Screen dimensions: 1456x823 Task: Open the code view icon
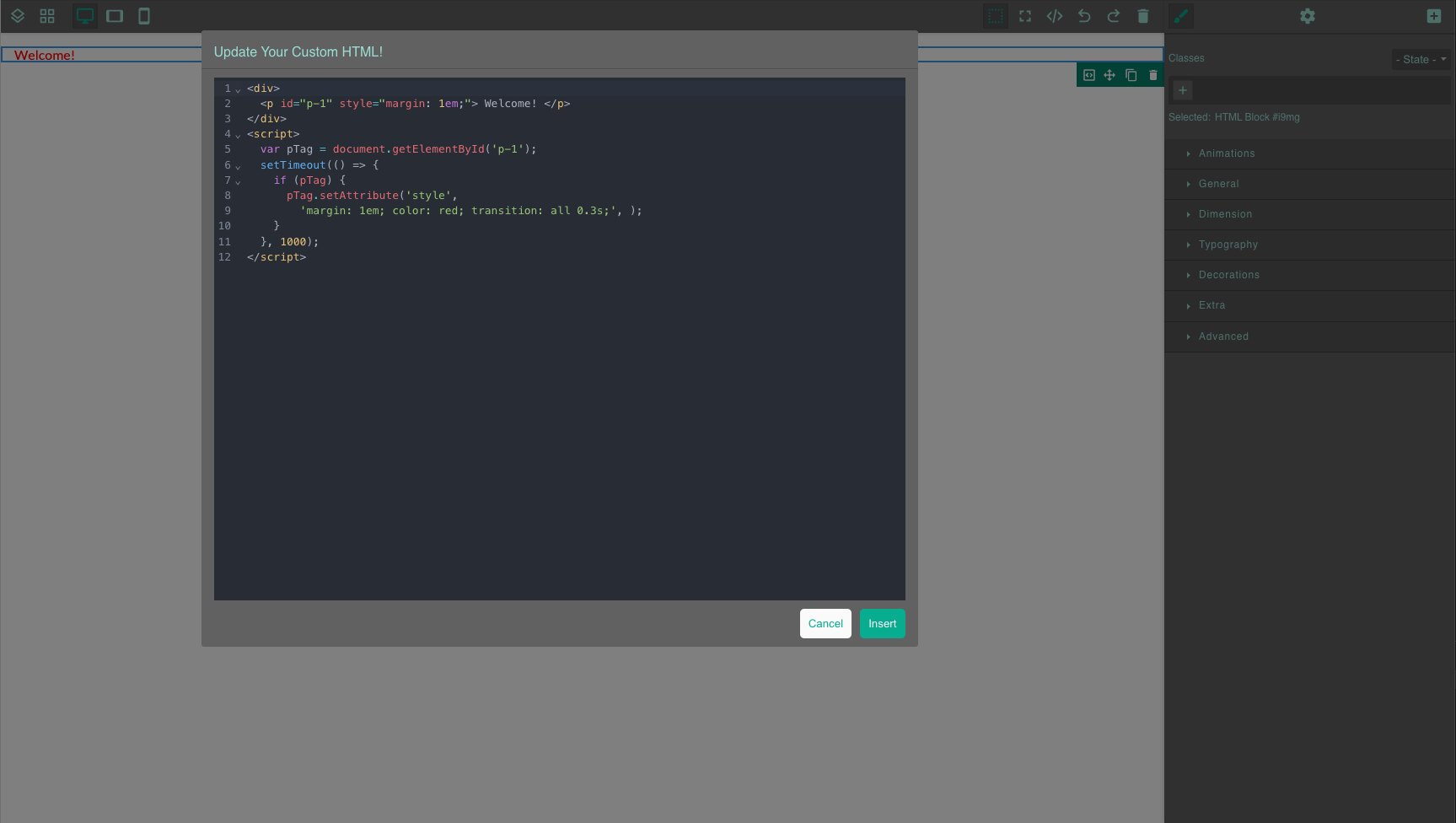pyautogui.click(x=1055, y=16)
